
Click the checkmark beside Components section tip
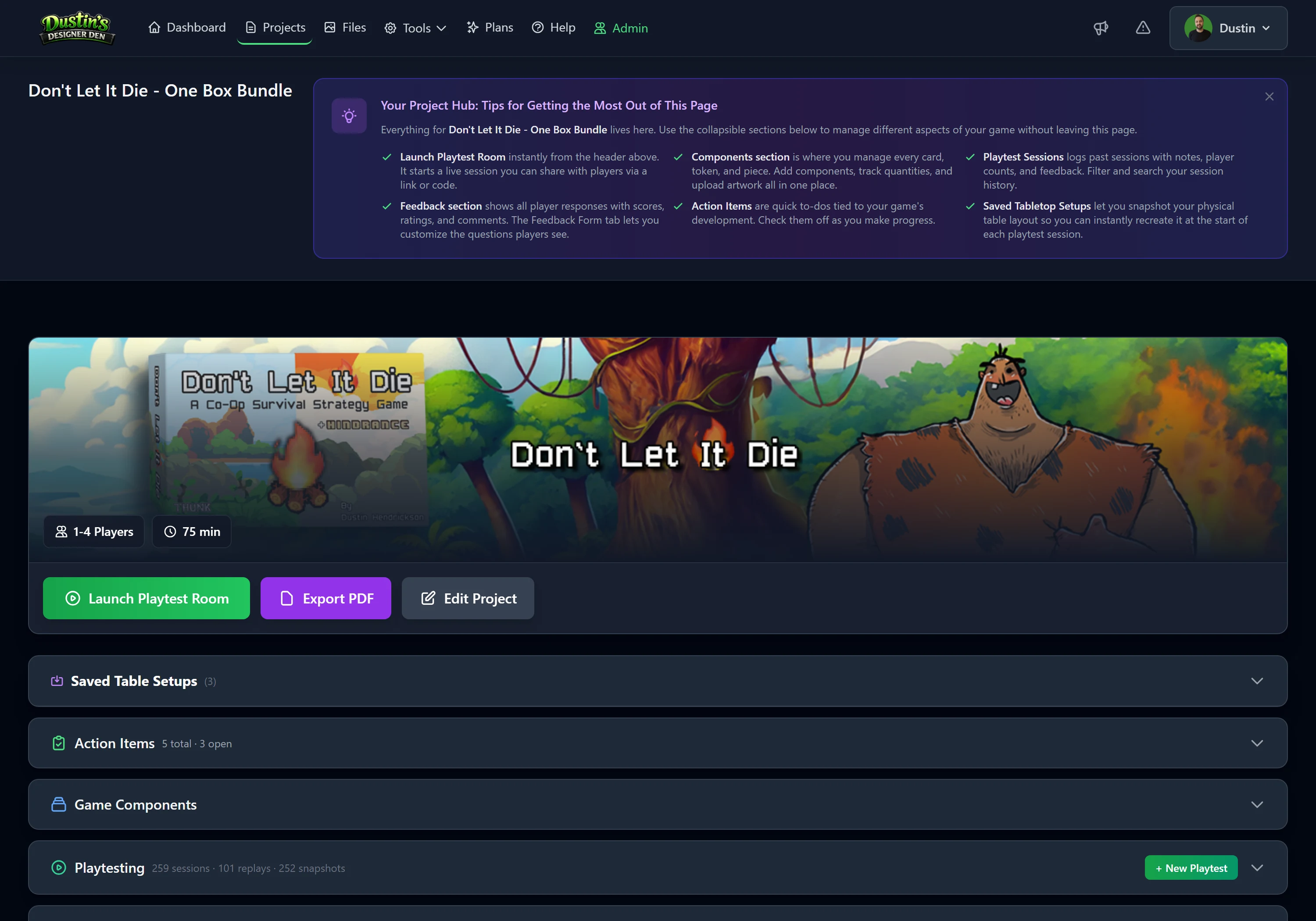(678, 157)
